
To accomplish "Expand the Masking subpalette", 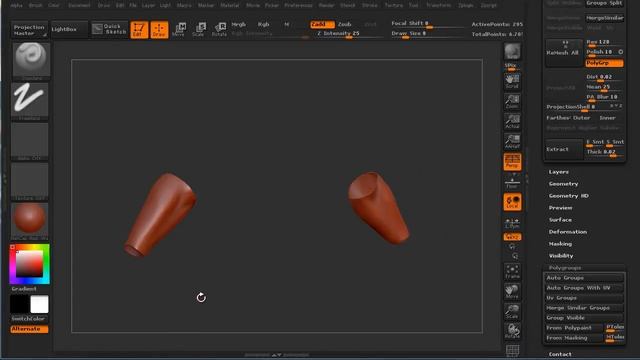I will tap(560, 244).
